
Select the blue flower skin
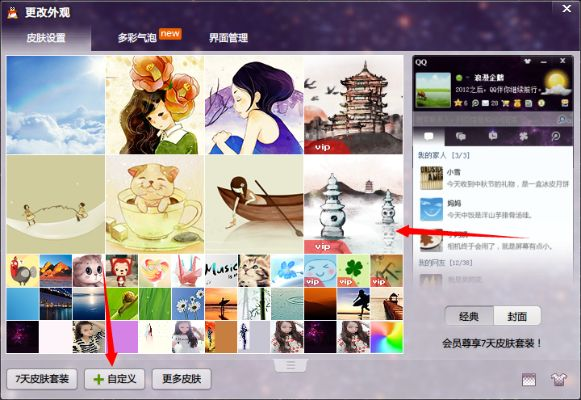(287, 271)
